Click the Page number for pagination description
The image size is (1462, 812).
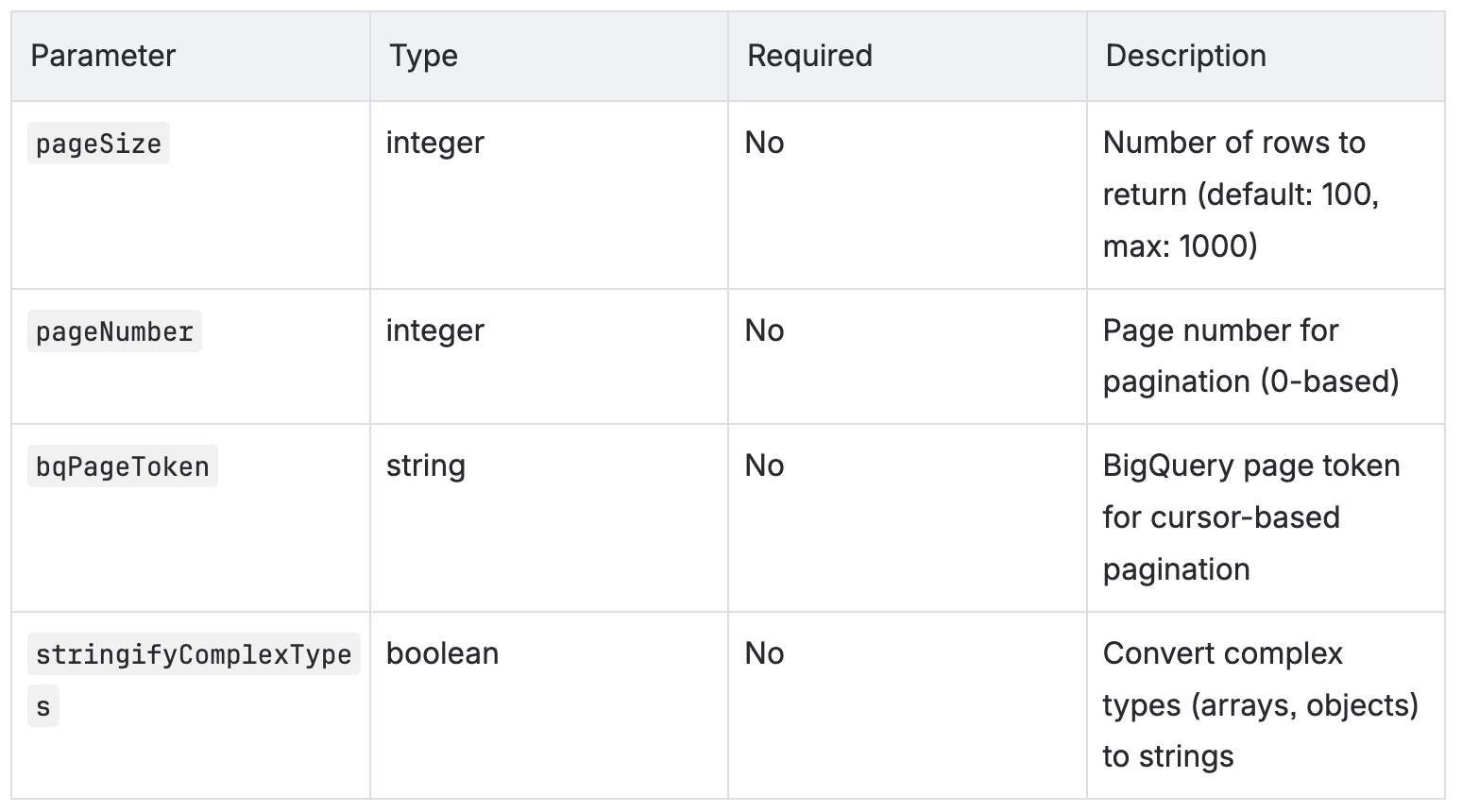pos(1250,356)
